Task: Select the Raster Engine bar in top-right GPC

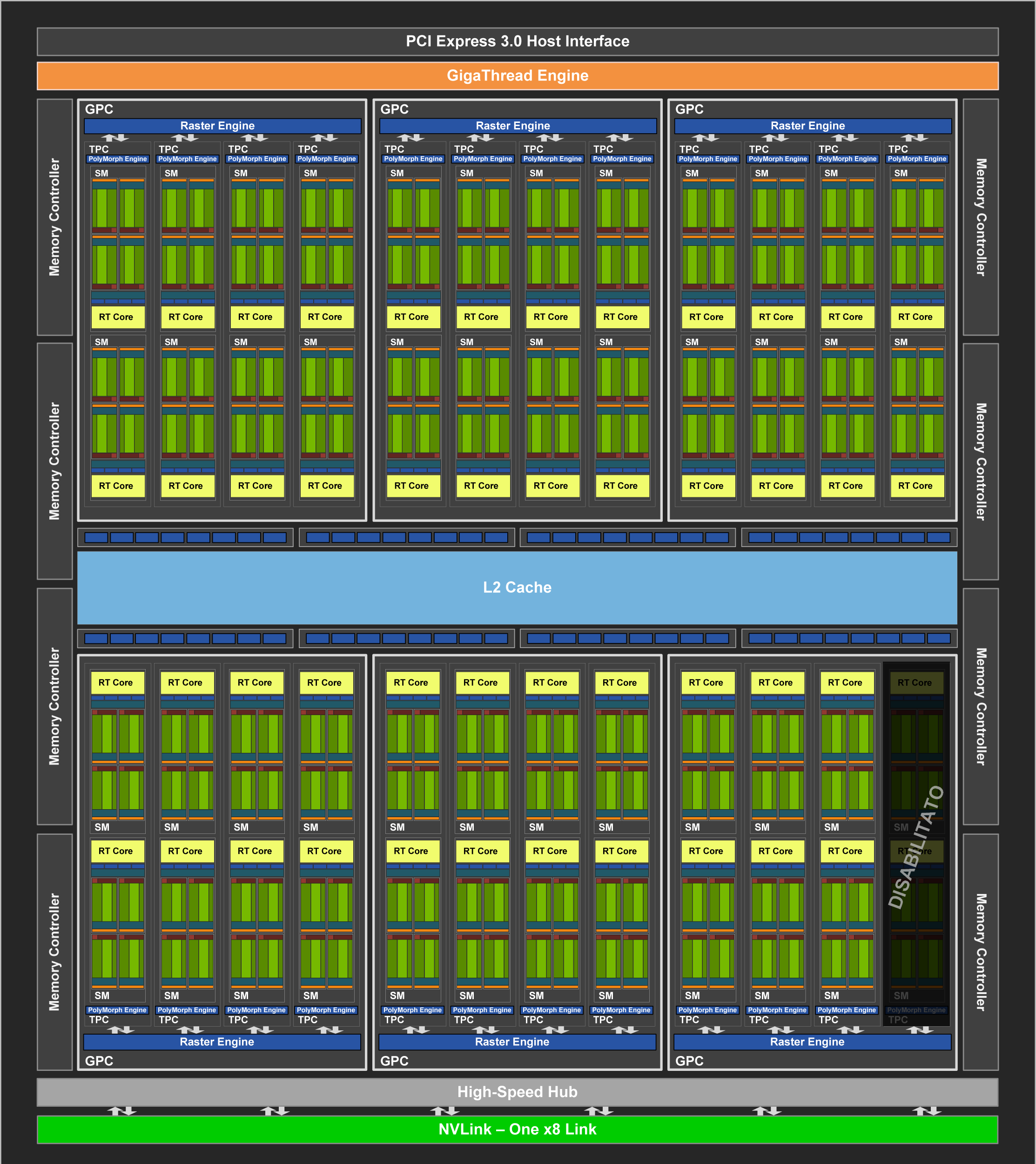Action: (x=813, y=126)
